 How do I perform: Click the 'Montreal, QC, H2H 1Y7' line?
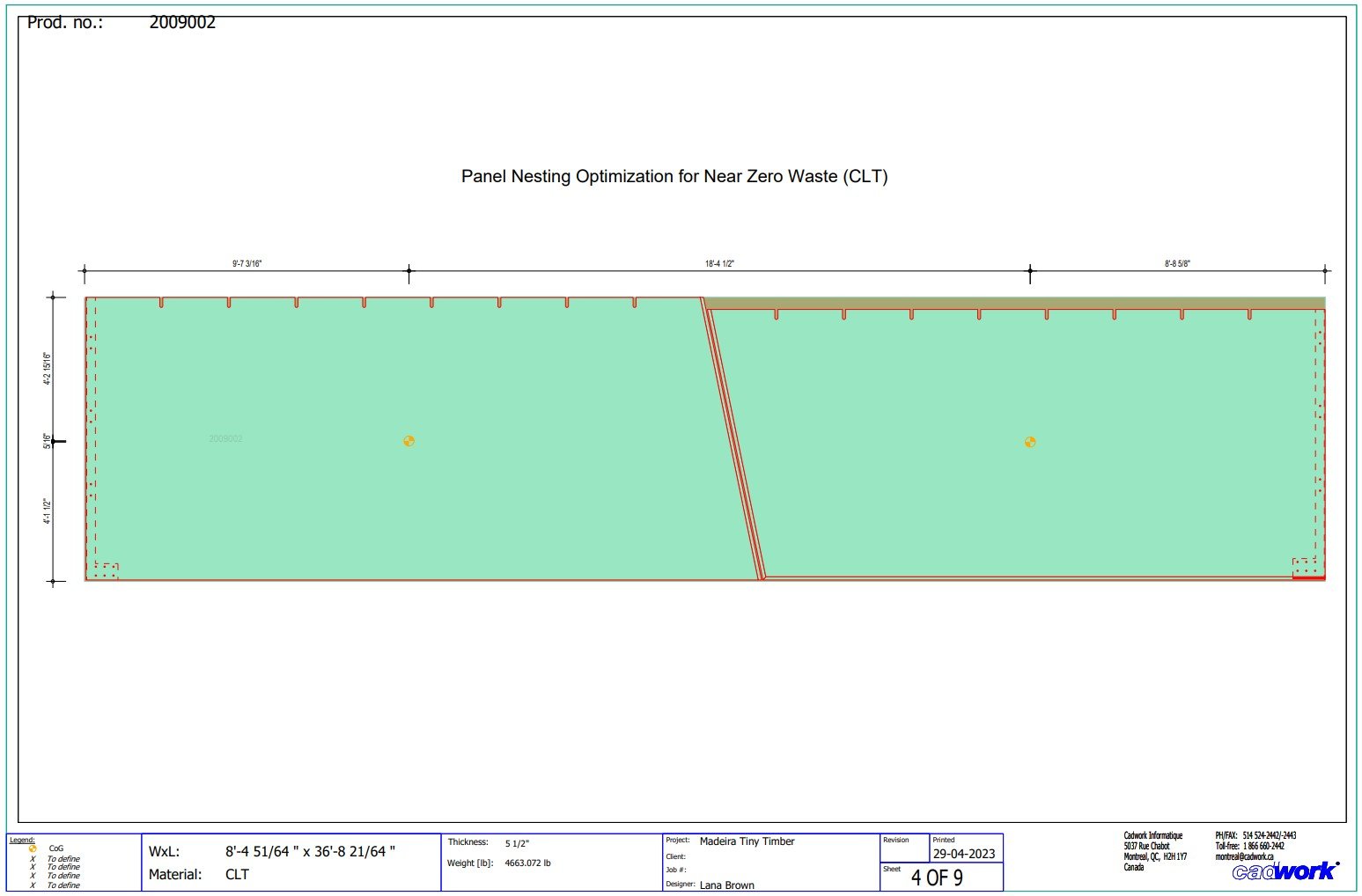click(x=1155, y=856)
